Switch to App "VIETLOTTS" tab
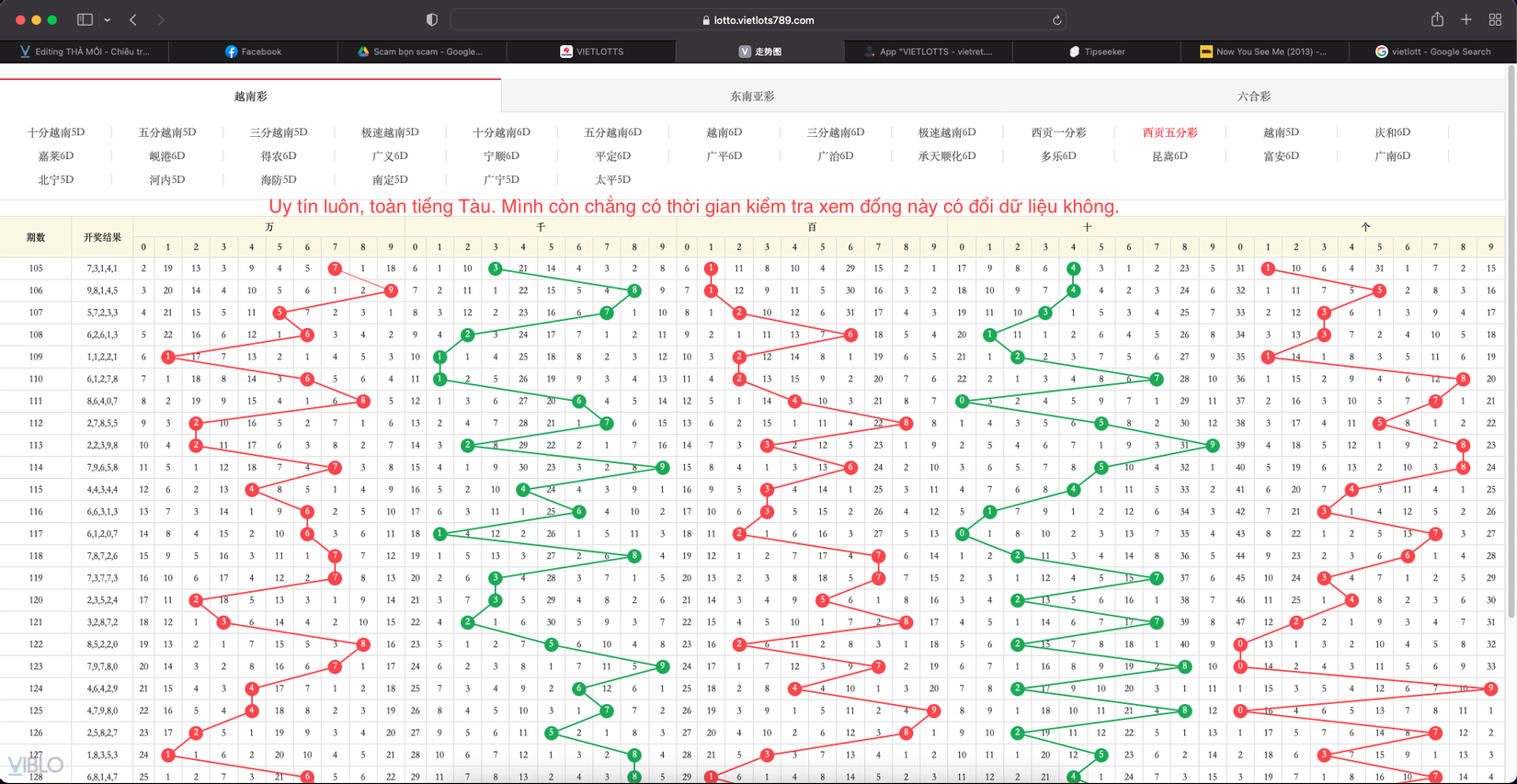Screen dimensions: 1517x784 (x=928, y=51)
